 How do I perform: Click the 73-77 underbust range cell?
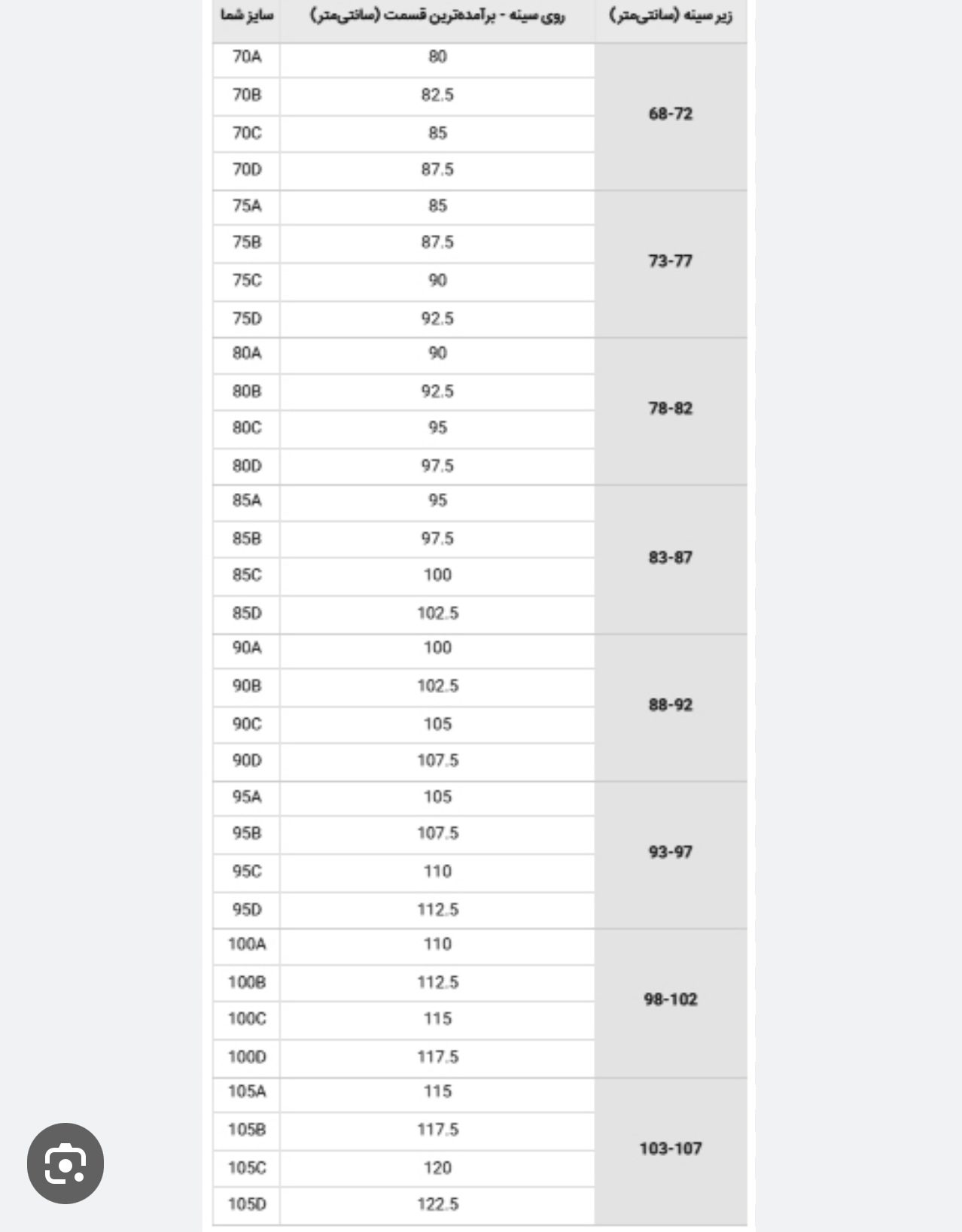[x=670, y=262]
